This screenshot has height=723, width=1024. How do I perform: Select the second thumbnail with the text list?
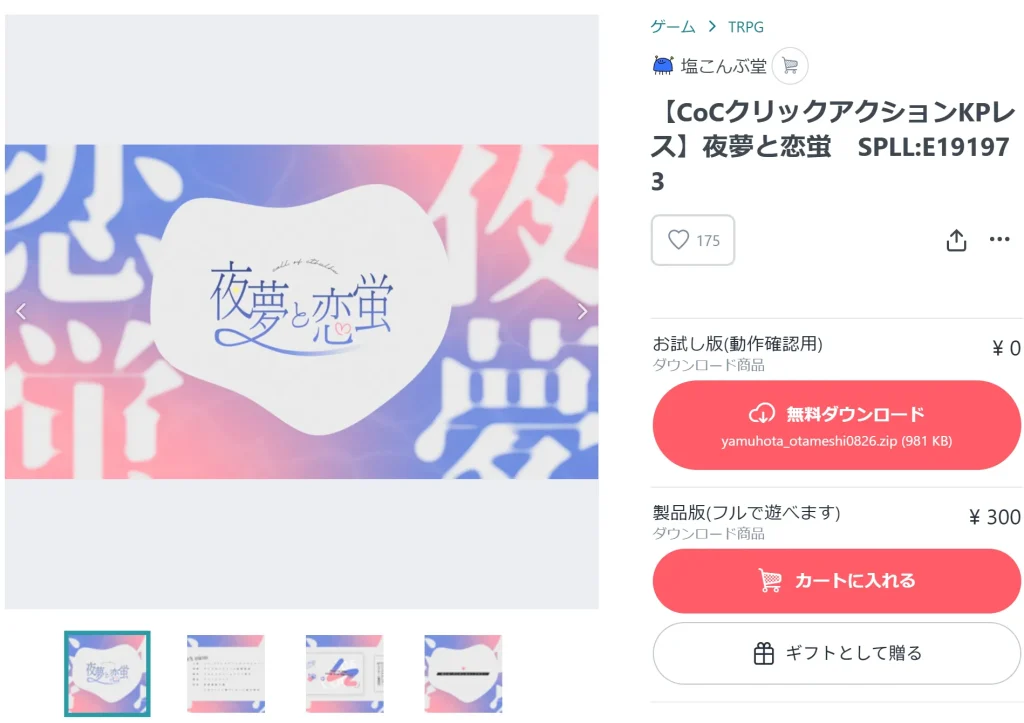click(226, 673)
